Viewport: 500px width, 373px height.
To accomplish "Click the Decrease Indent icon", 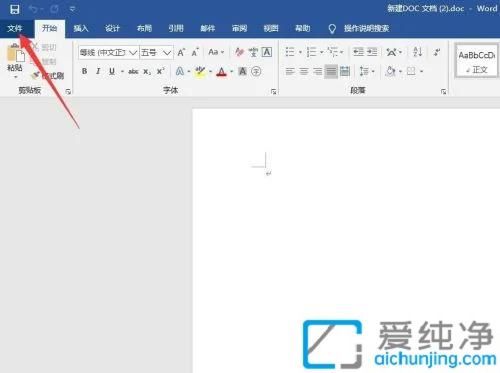I will [358, 52].
